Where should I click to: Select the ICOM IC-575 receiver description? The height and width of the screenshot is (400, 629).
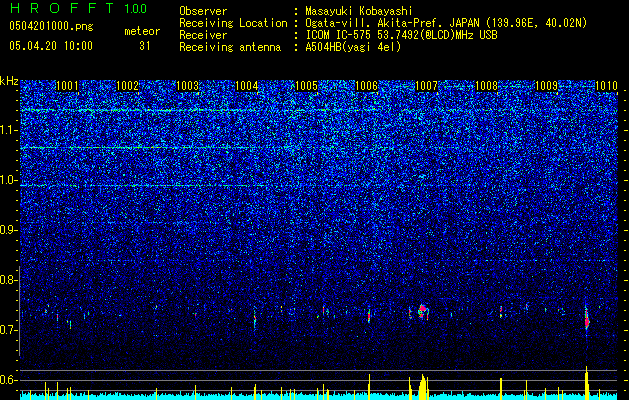click(402, 35)
